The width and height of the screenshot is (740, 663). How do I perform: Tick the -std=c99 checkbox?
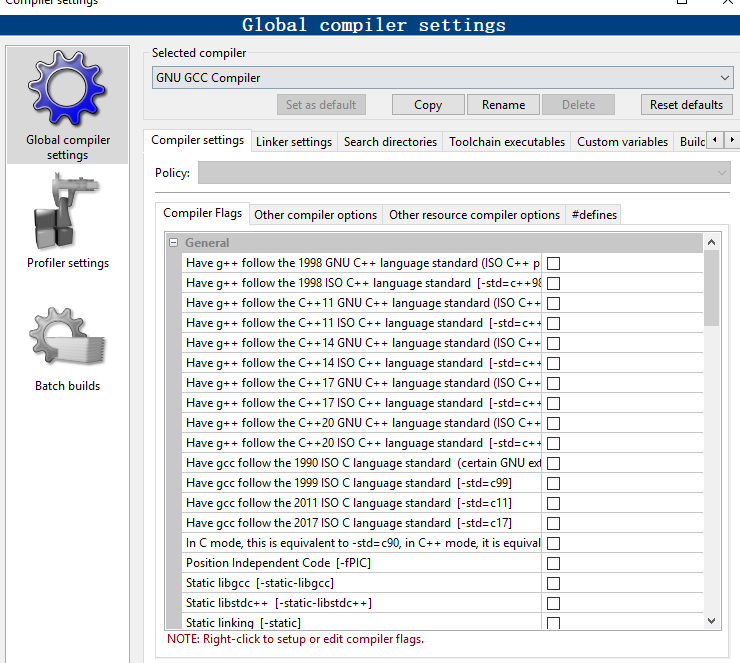(553, 483)
